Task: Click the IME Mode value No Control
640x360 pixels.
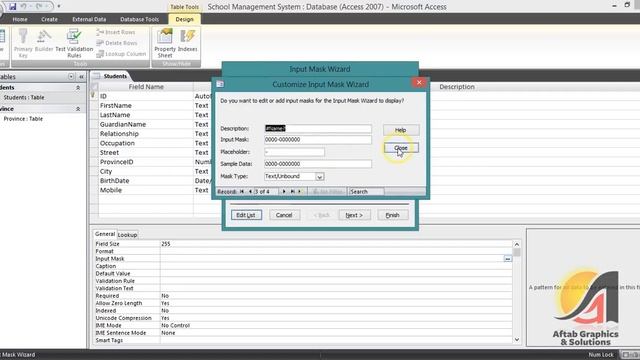Action: pyautogui.click(x=176, y=326)
